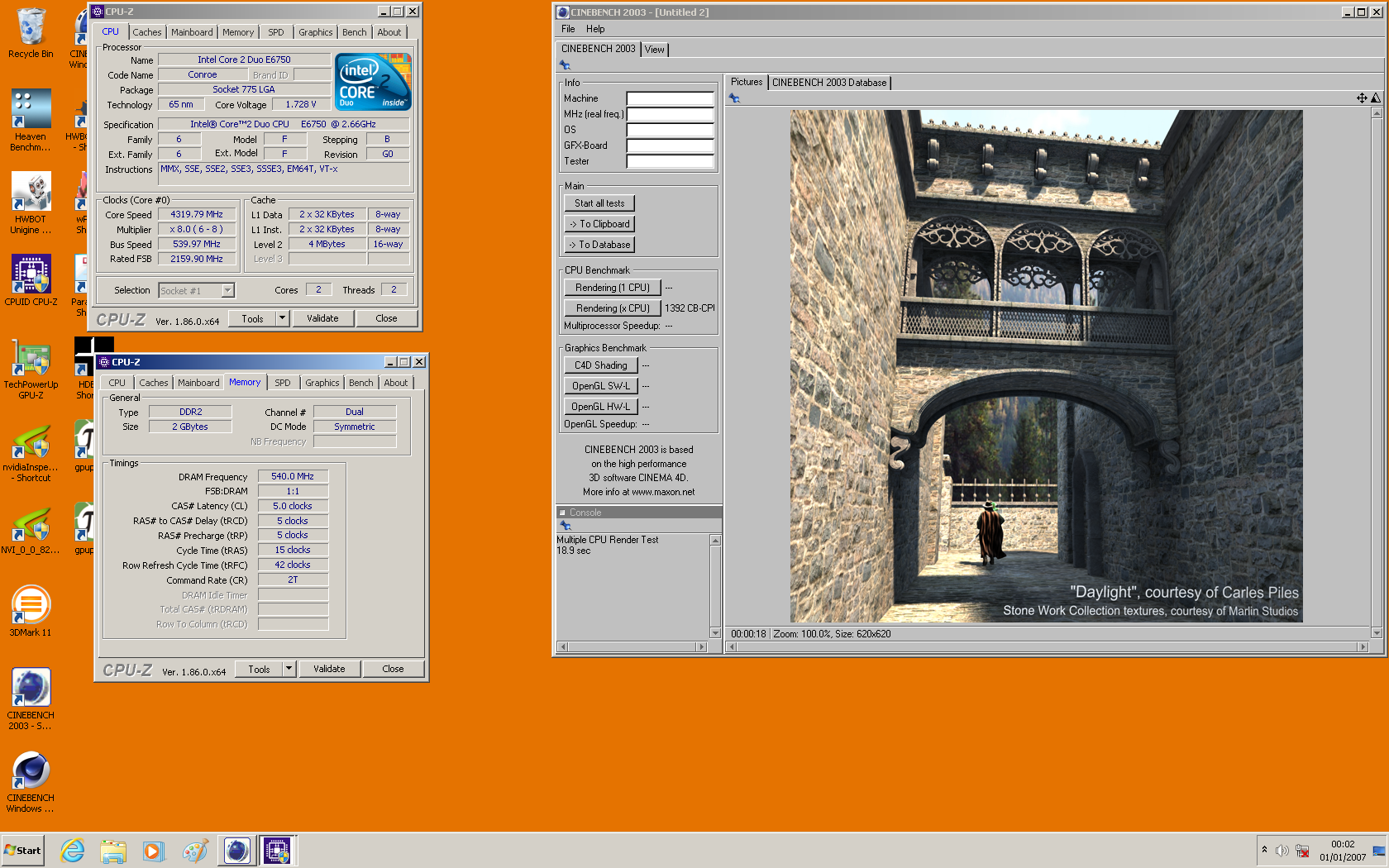Screen dimensions: 1389x868
Task: Open CINEBENCH Windows desktop icon
Action: [x=31, y=781]
